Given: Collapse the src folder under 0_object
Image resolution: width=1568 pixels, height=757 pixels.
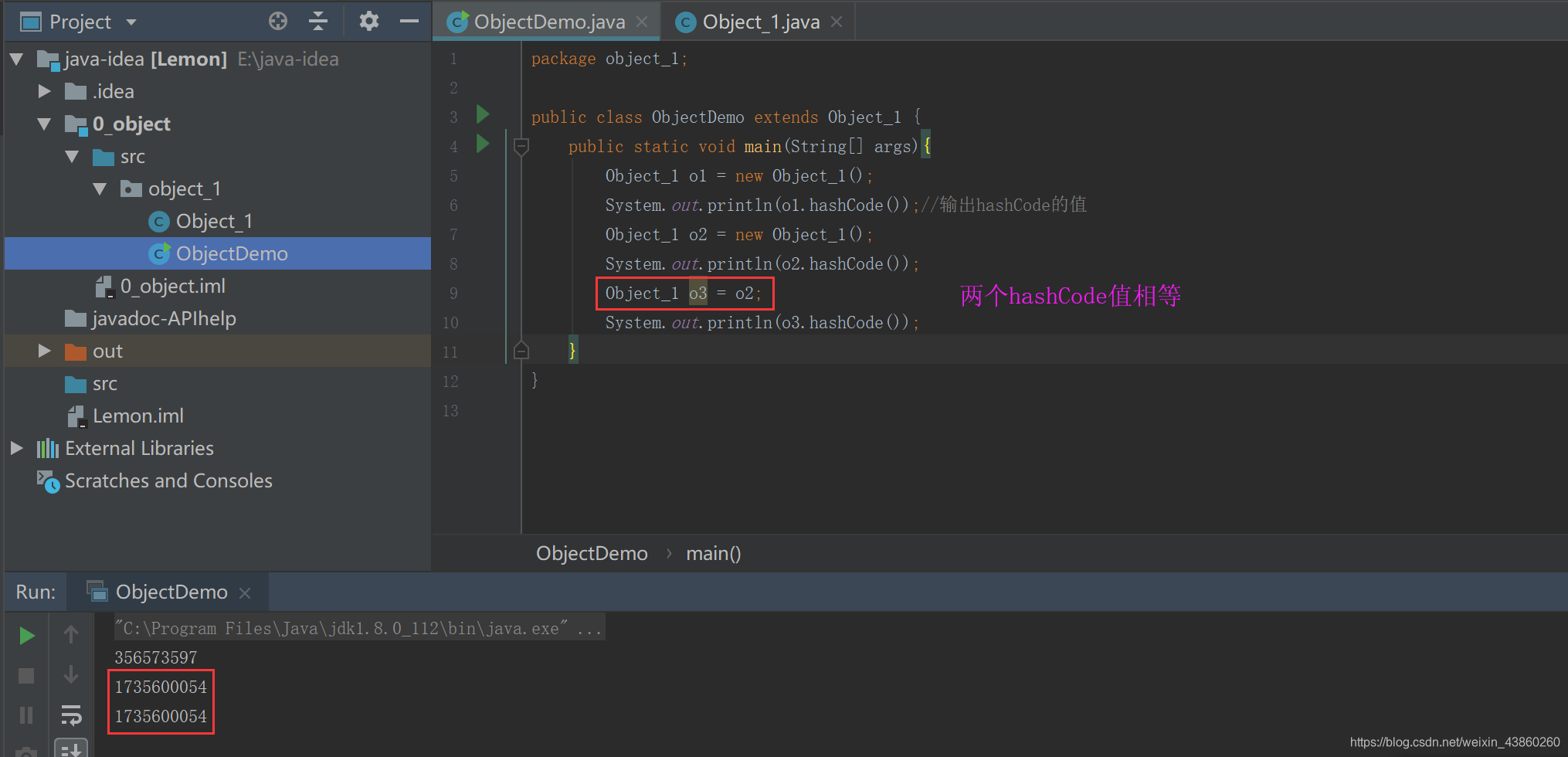Looking at the screenshot, I should click(x=73, y=157).
